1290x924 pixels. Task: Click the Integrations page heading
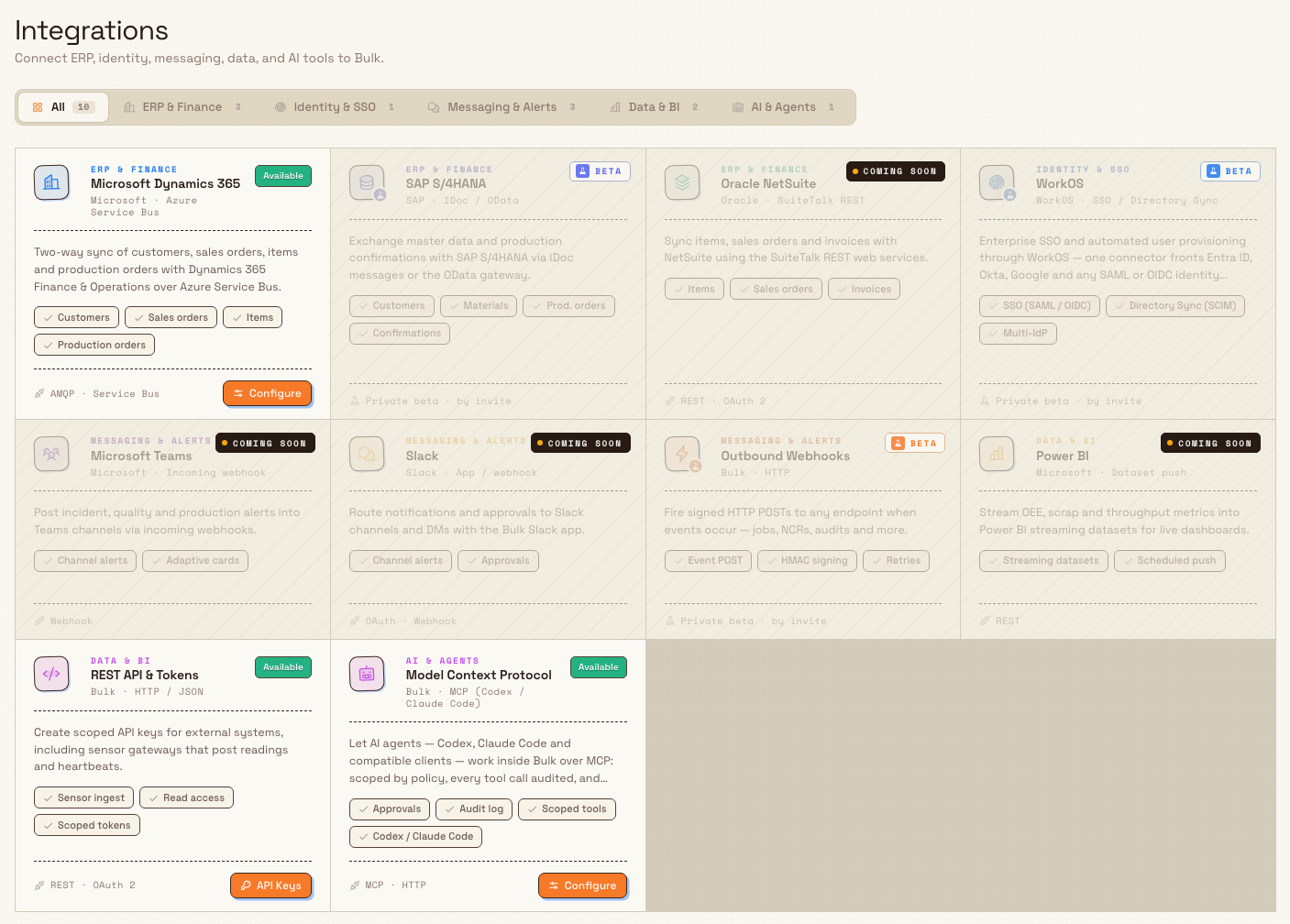click(92, 31)
